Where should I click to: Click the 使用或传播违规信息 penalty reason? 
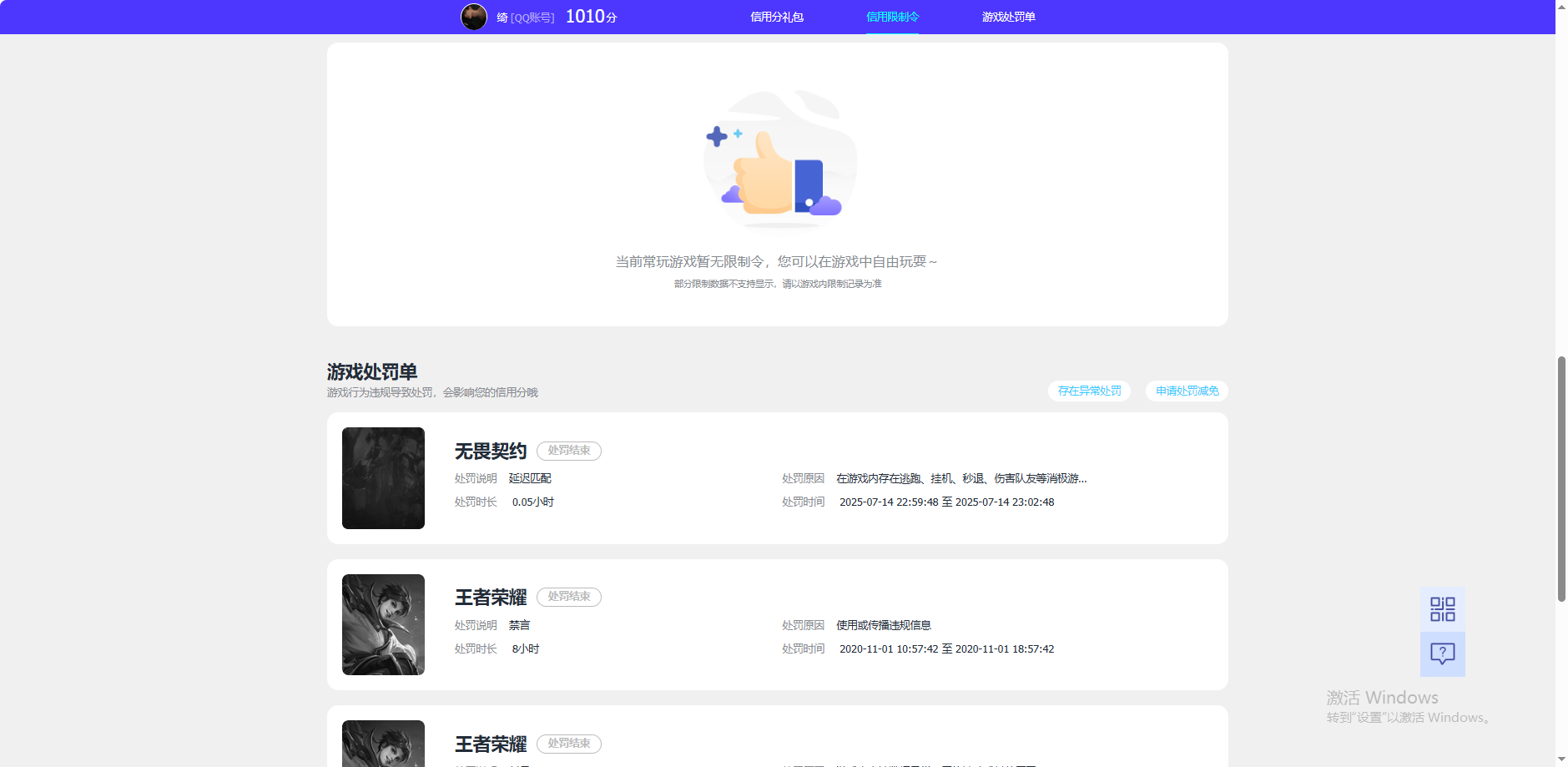tap(884, 625)
